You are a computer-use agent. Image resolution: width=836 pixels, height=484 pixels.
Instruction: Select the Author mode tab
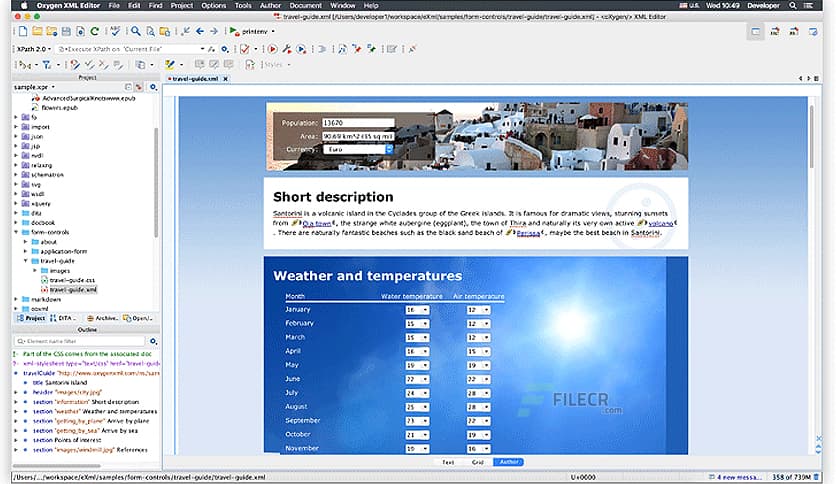(x=509, y=462)
